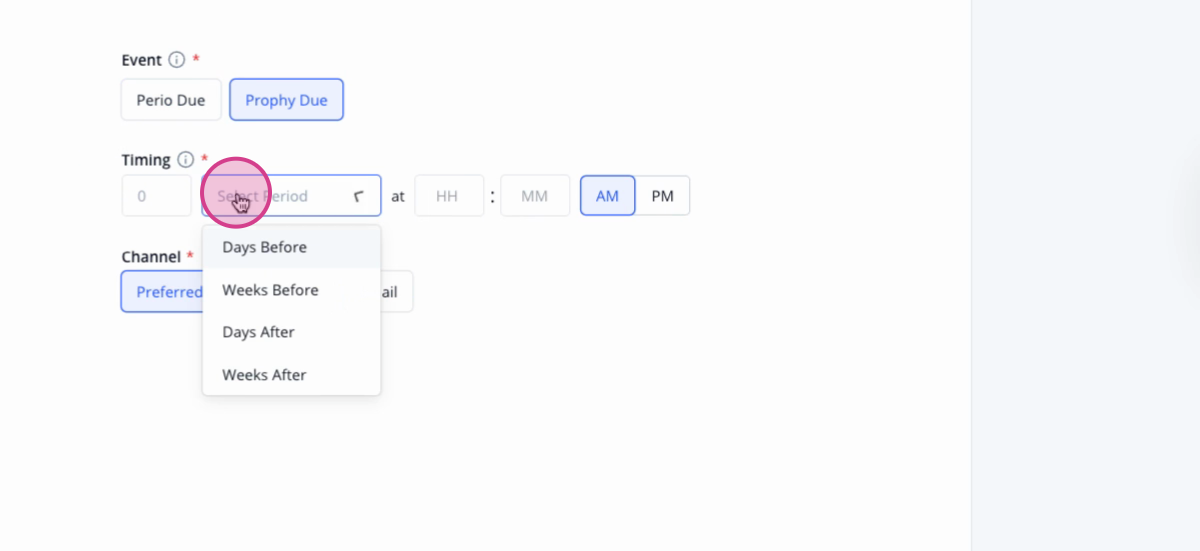The image size is (1200, 551).
Task: Click the Event field label
Action: (x=141, y=60)
